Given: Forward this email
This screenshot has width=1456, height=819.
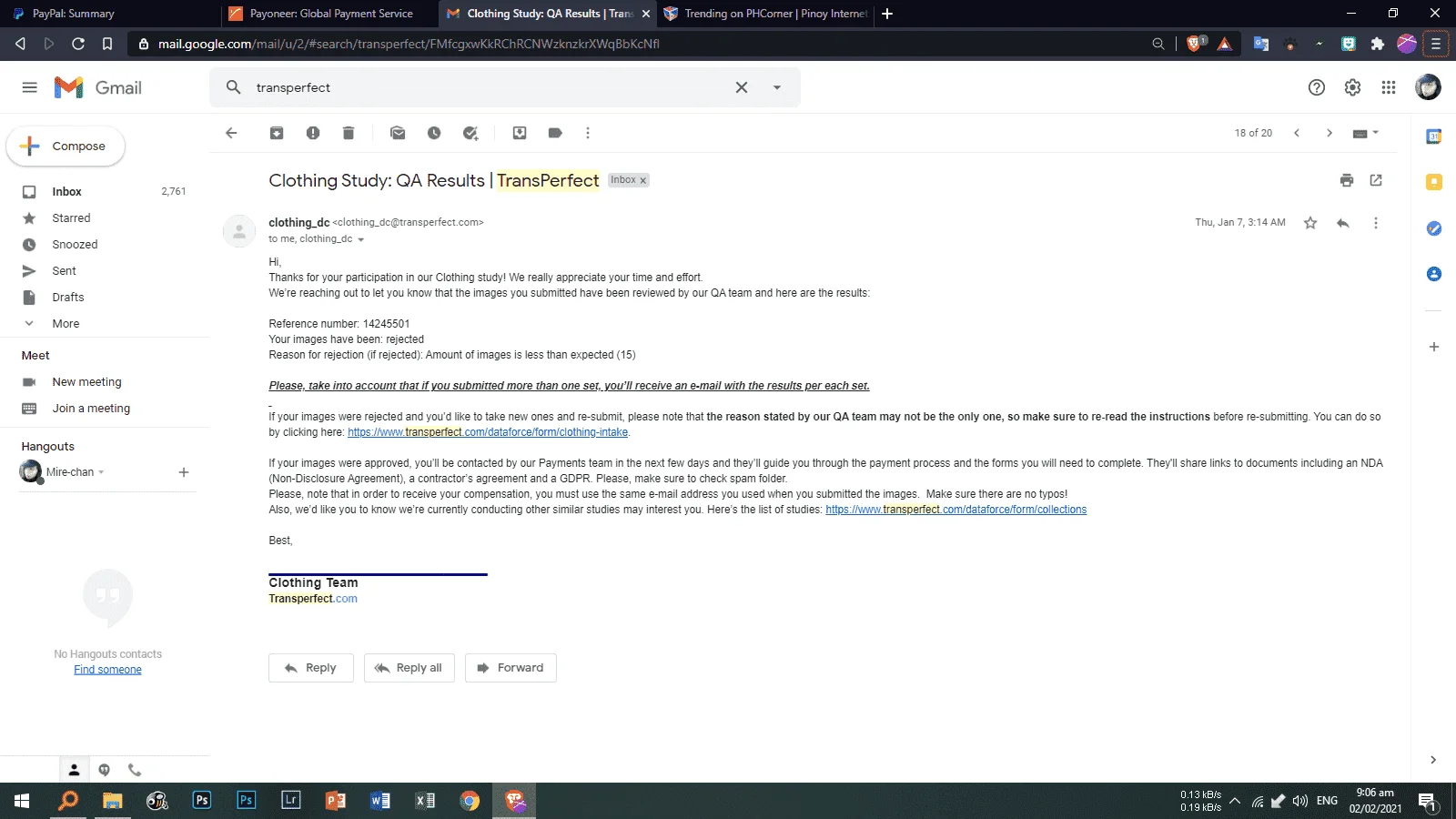Looking at the screenshot, I should (511, 668).
